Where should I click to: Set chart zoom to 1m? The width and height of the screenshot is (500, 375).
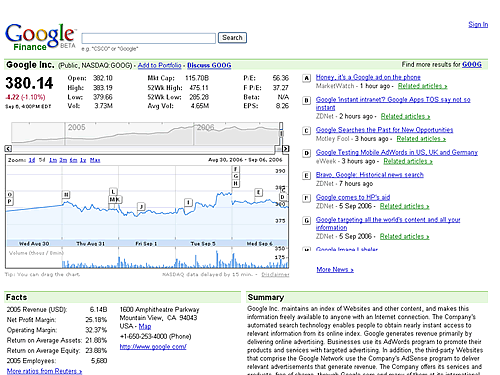[53, 160]
